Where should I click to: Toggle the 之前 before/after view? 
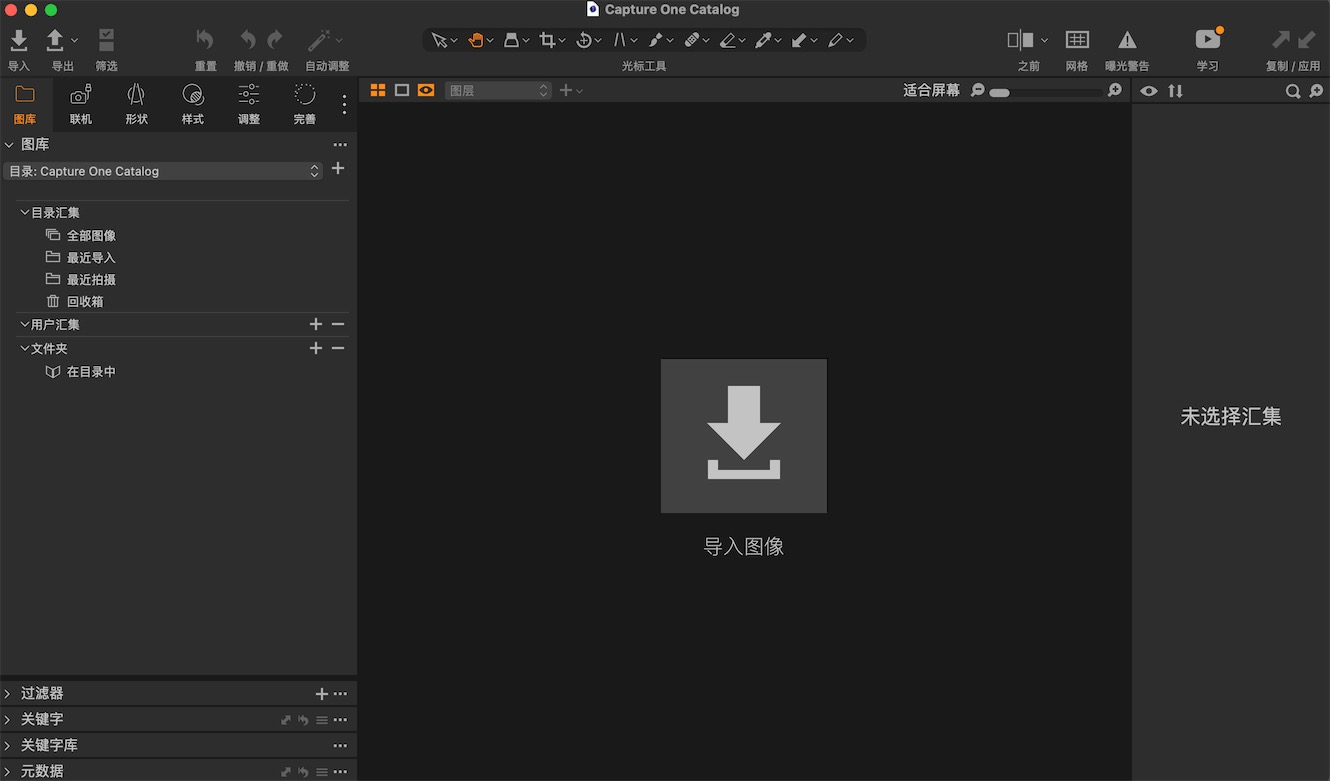click(1020, 40)
